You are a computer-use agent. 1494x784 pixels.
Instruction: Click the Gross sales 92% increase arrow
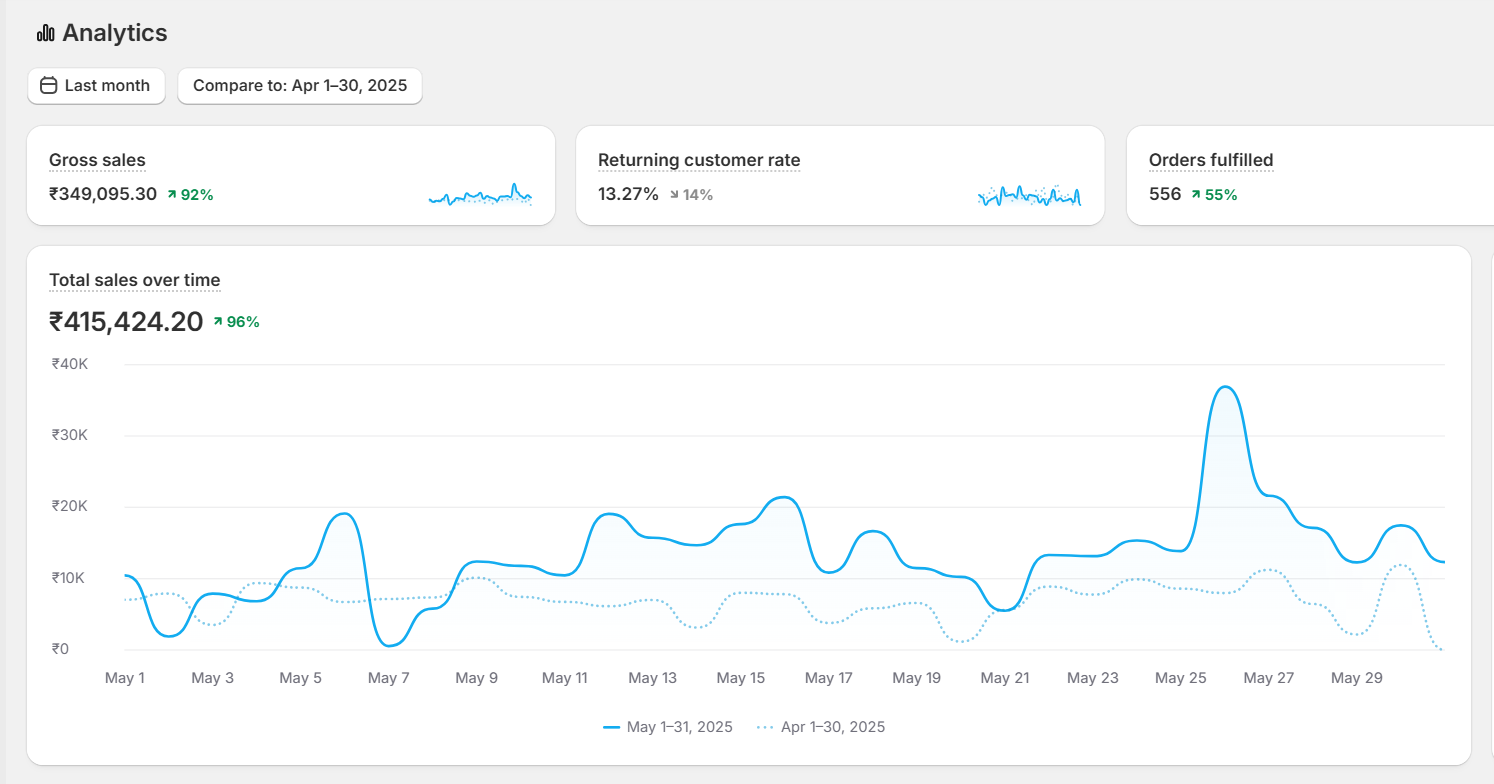point(172,195)
